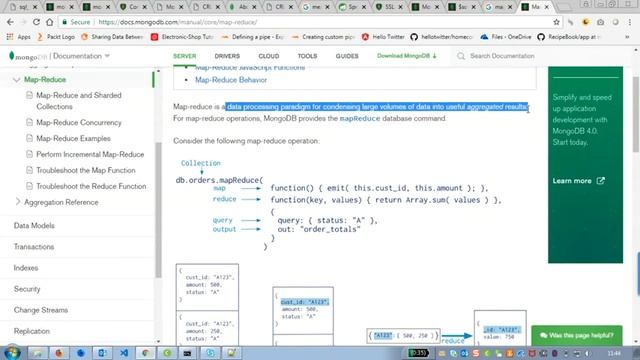Select the DRIVERS tab
This screenshot has width=640, height=360.
click(x=227, y=56)
